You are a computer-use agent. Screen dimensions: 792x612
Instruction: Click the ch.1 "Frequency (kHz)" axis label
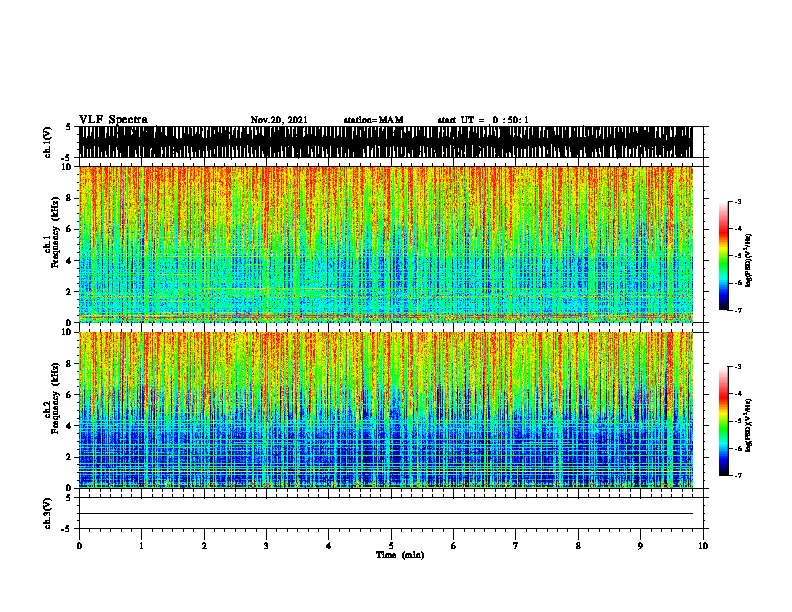55,232
